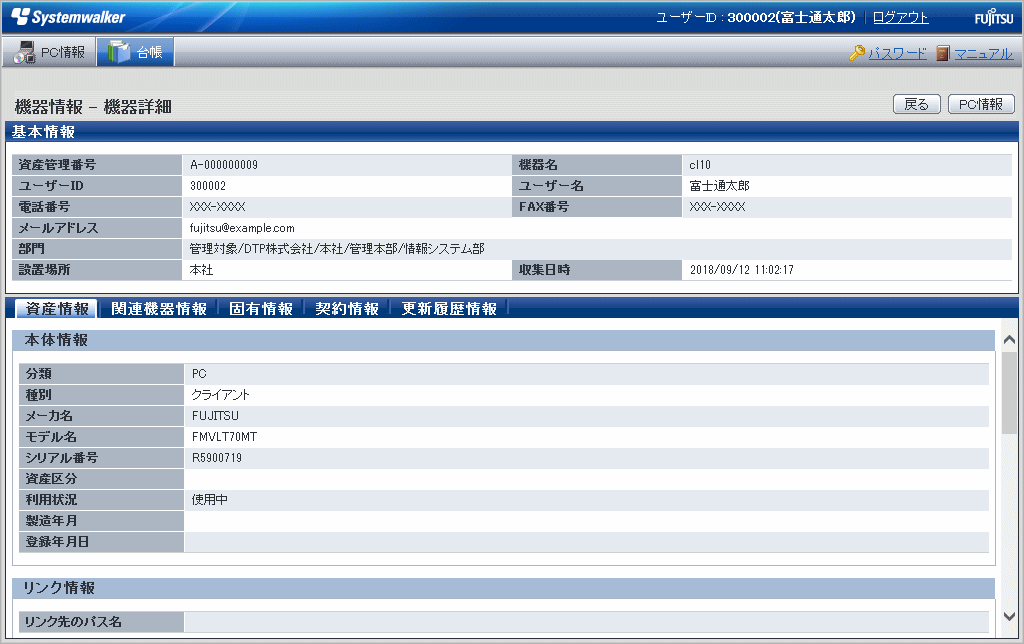Open the マニュアル link

(984, 54)
